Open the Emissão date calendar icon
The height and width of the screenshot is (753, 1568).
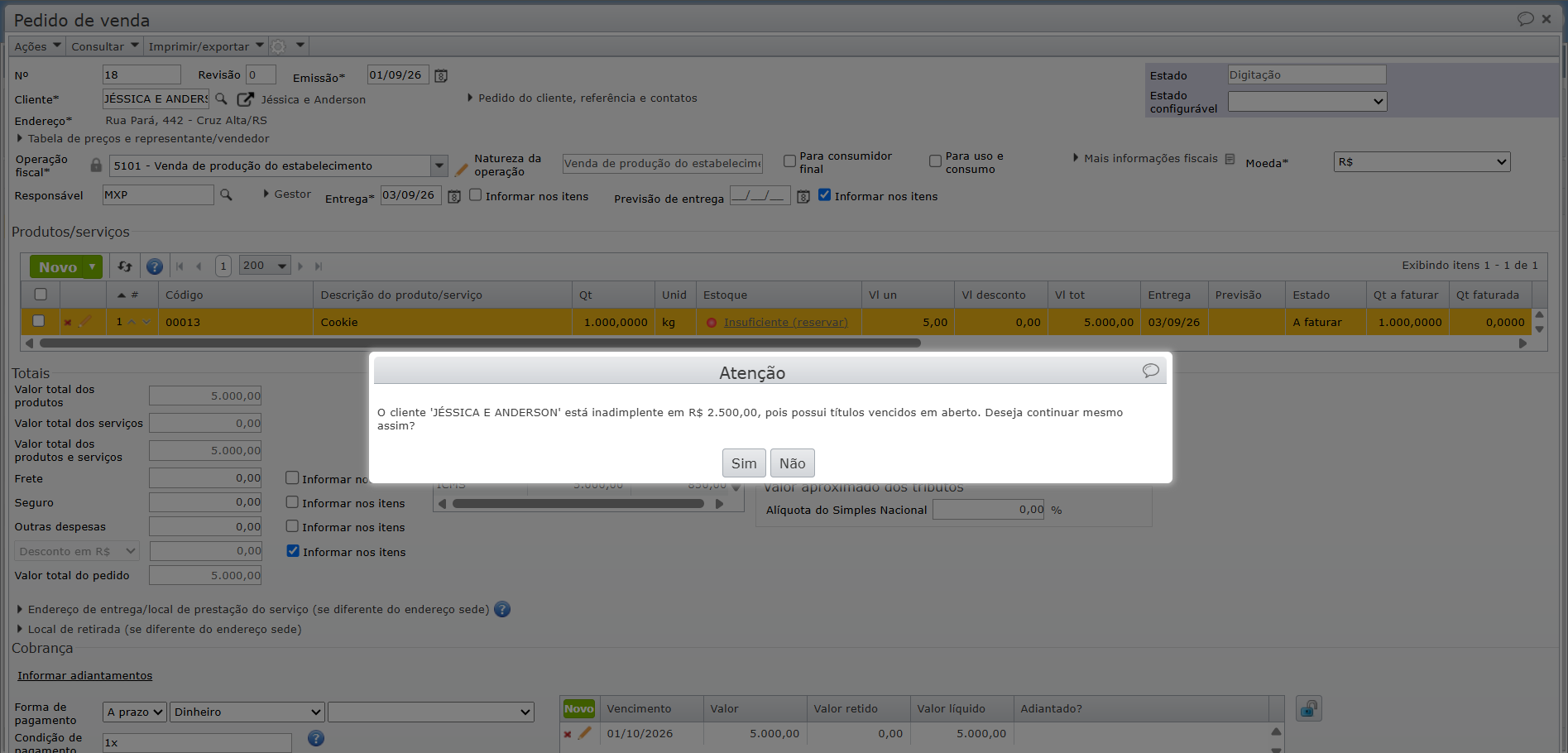click(x=441, y=76)
